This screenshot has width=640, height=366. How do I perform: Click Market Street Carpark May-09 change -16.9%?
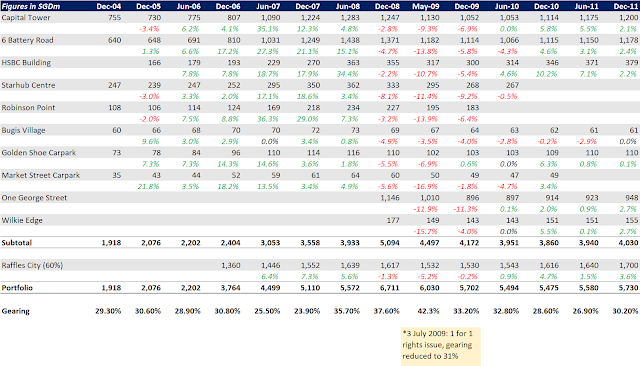tap(426, 186)
